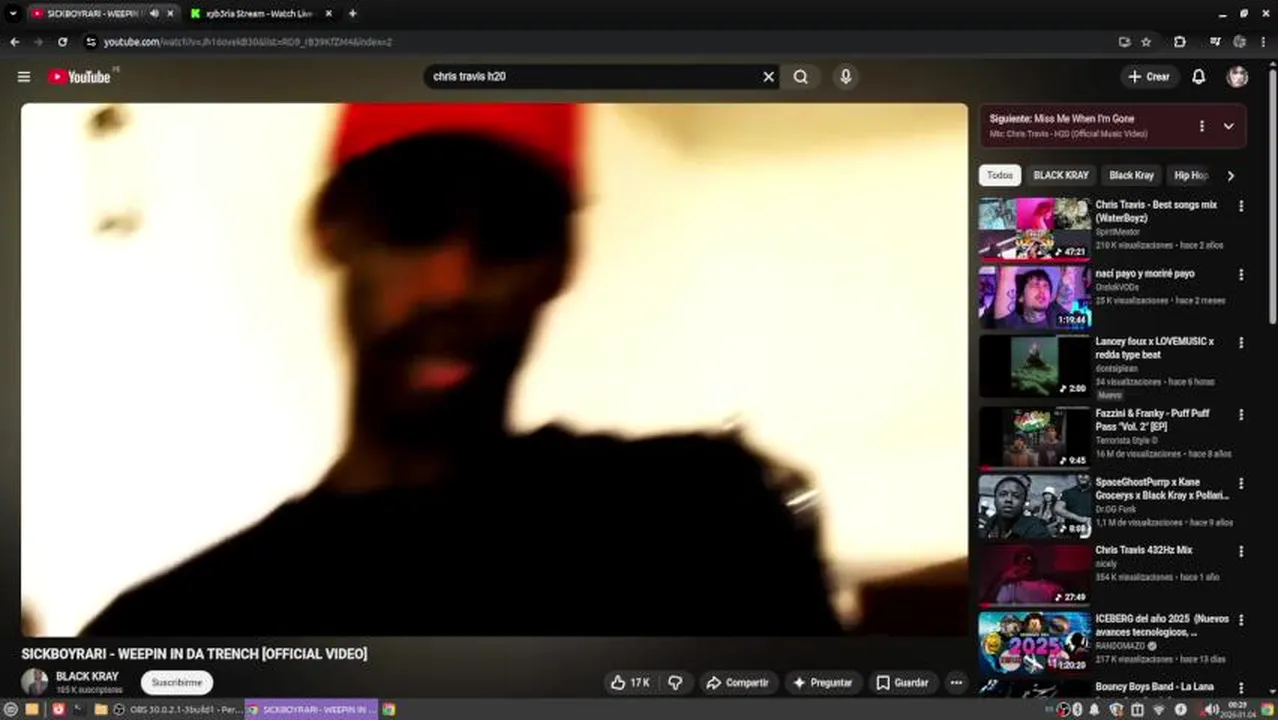Open Fazzini & Franky Puff Puff Pass thumbnail
This screenshot has width=1278, height=720.
(x=1034, y=437)
